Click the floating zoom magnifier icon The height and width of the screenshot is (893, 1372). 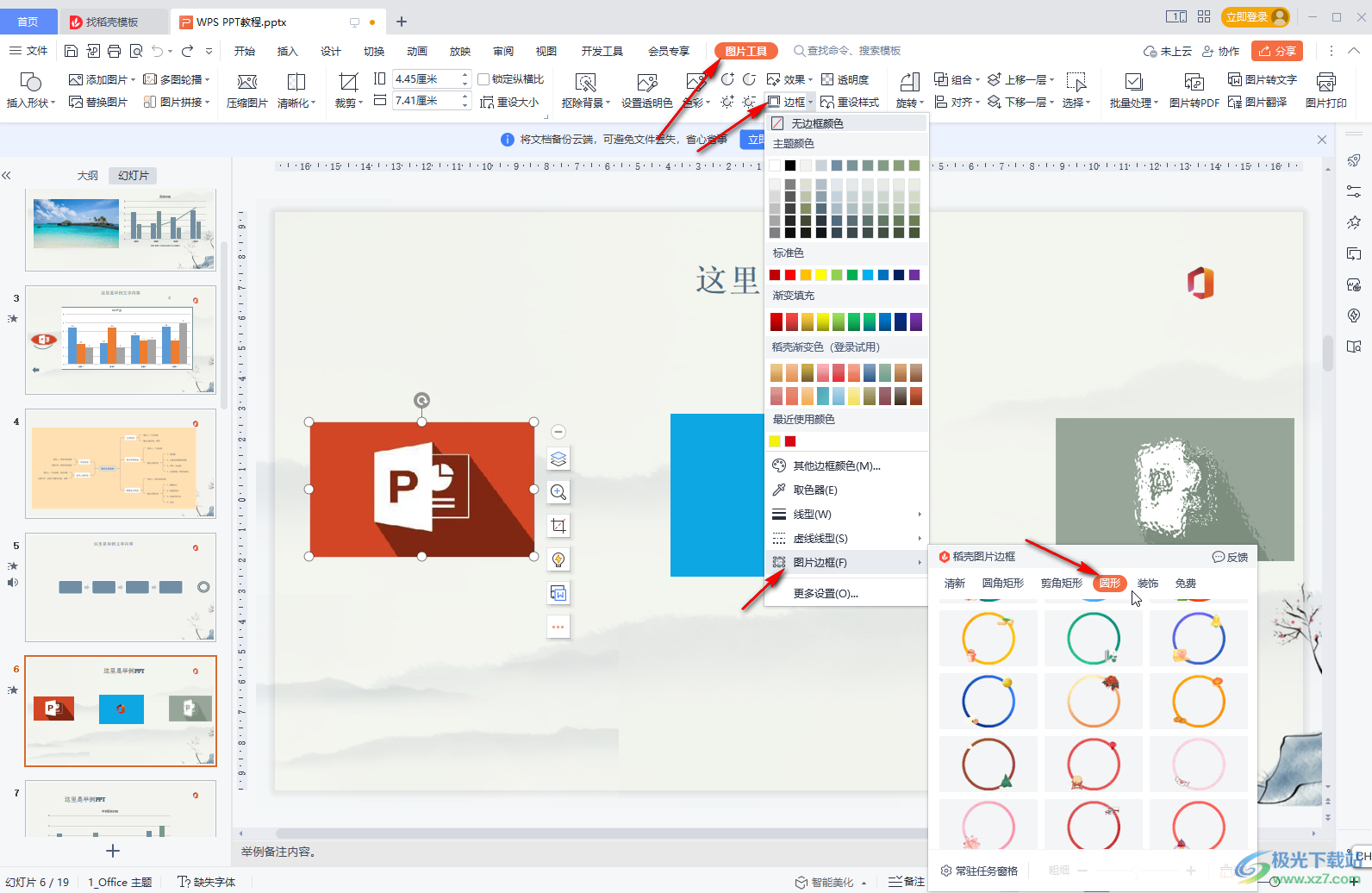[x=558, y=492]
